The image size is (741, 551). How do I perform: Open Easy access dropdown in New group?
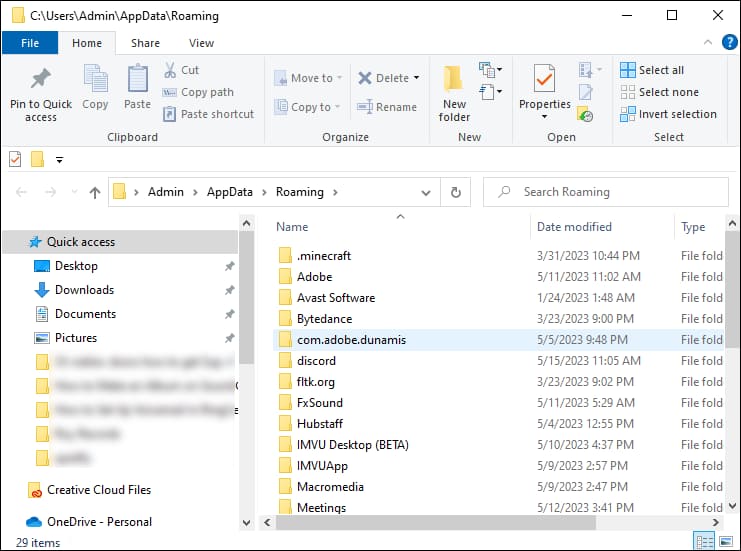(490, 92)
